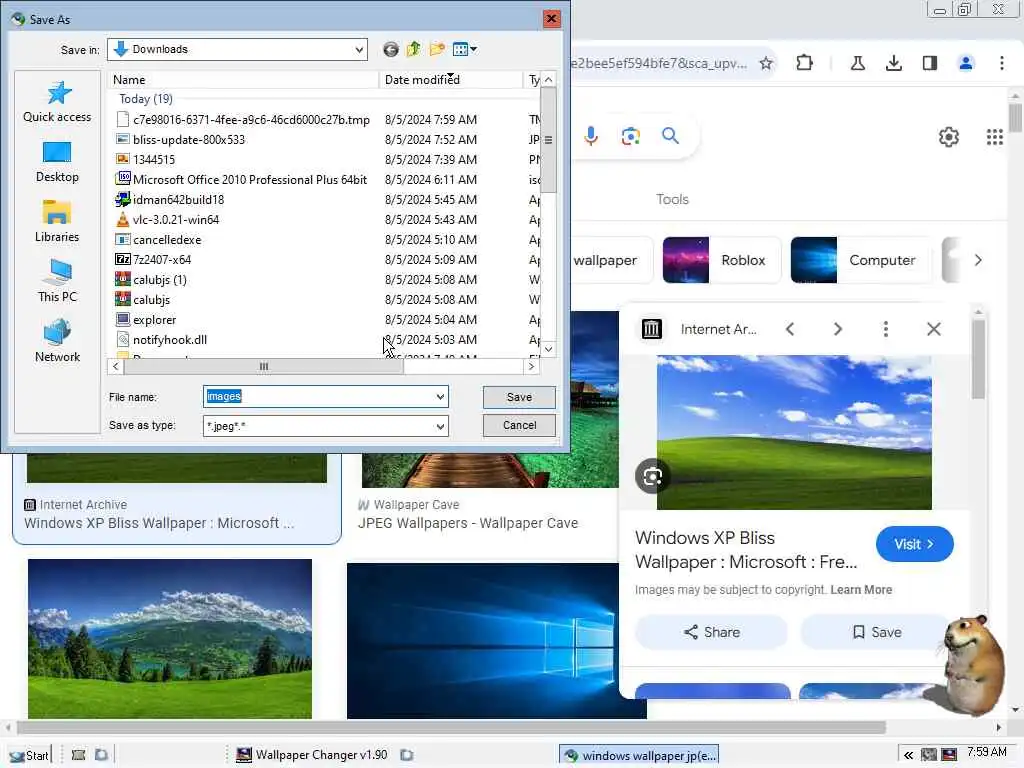Open Network in places bar
The height and width of the screenshot is (768, 1024).
[57, 342]
